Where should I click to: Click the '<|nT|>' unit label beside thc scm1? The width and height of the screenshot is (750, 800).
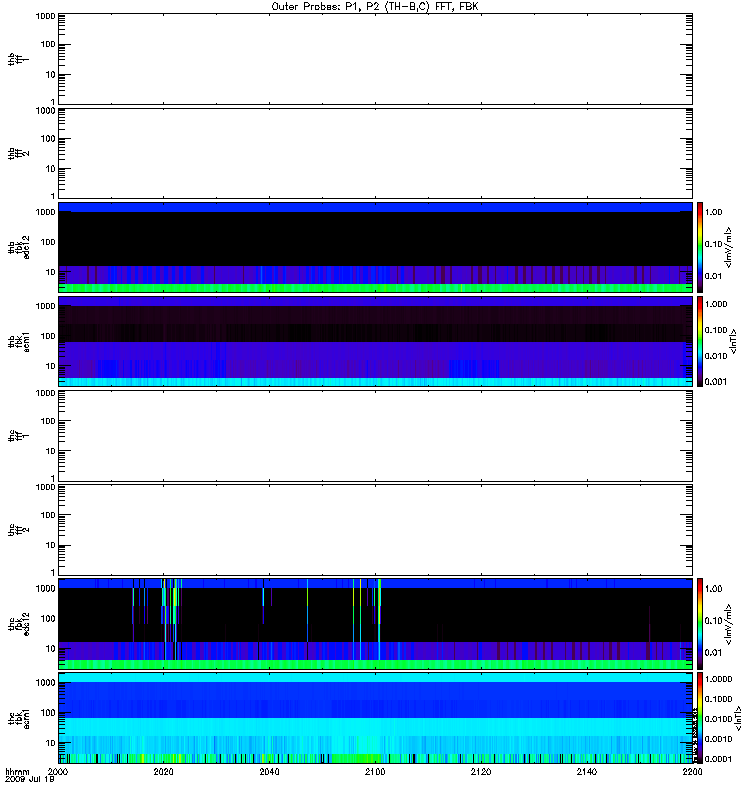click(x=738, y=718)
